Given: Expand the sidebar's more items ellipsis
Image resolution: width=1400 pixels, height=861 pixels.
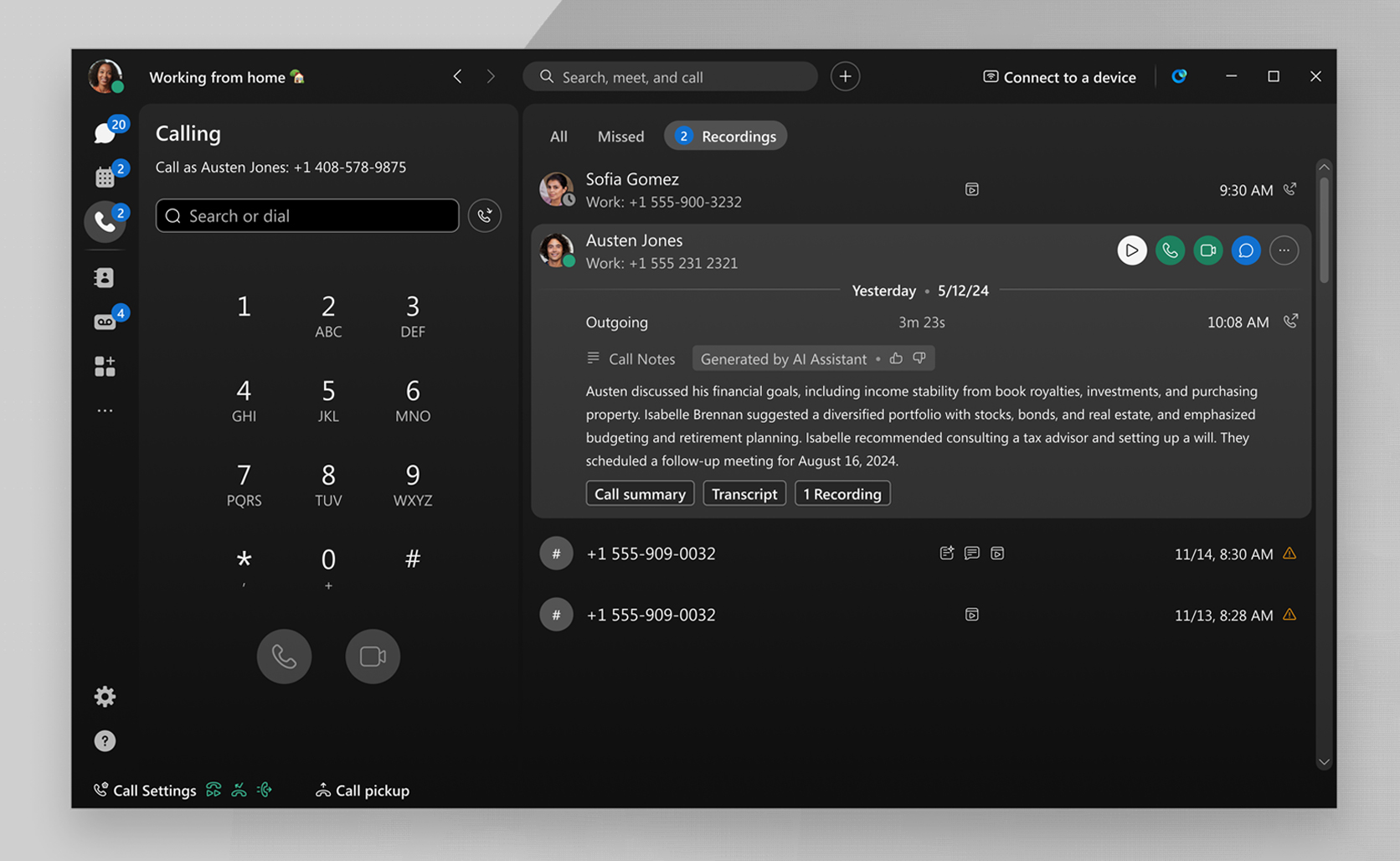Looking at the screenshot, I should tap(105, 410).
